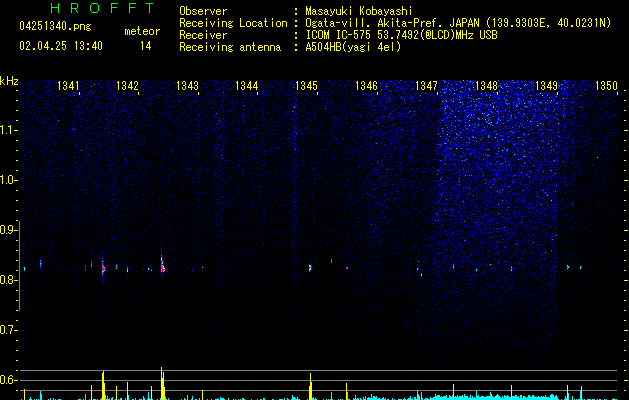Click the strongest meteor echo after 1342
The image size is (629, 400).
[162, 266]
